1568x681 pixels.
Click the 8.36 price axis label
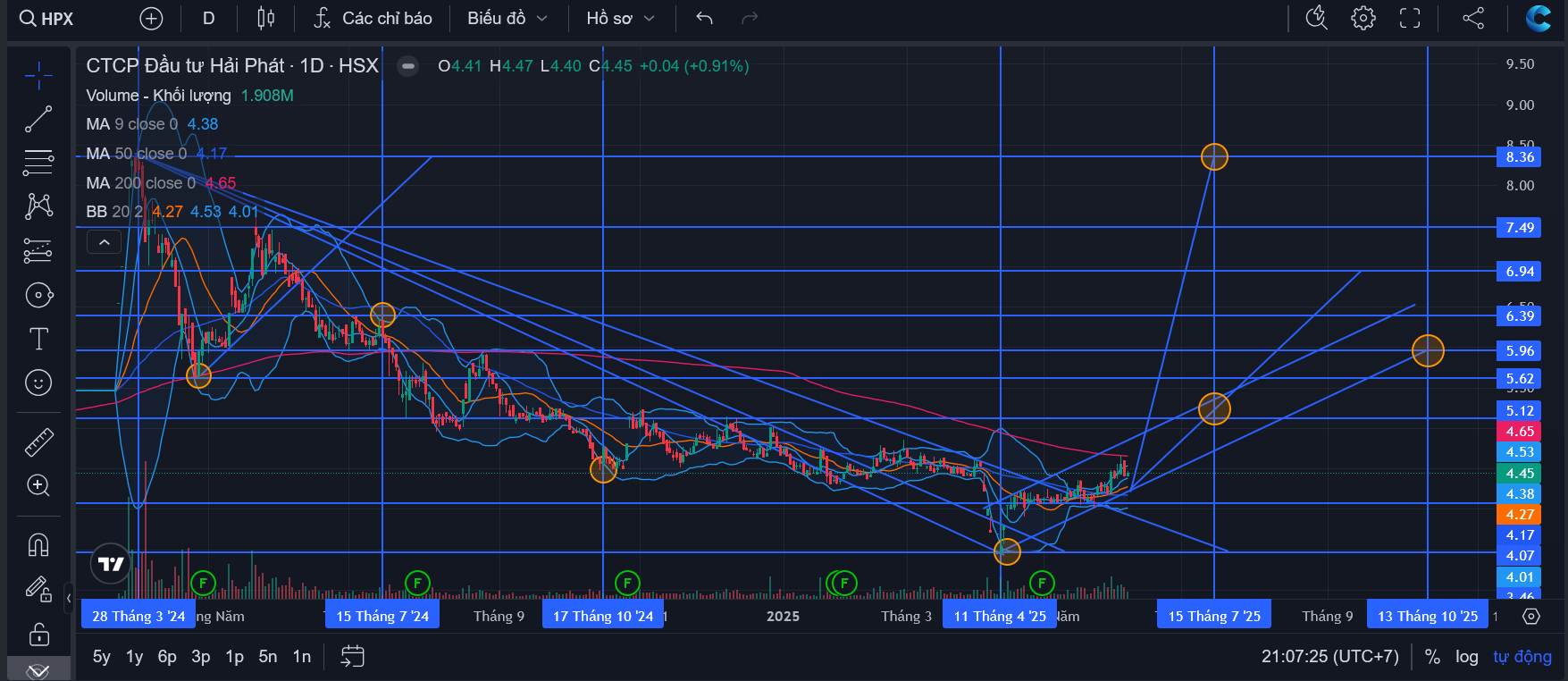1520,157
